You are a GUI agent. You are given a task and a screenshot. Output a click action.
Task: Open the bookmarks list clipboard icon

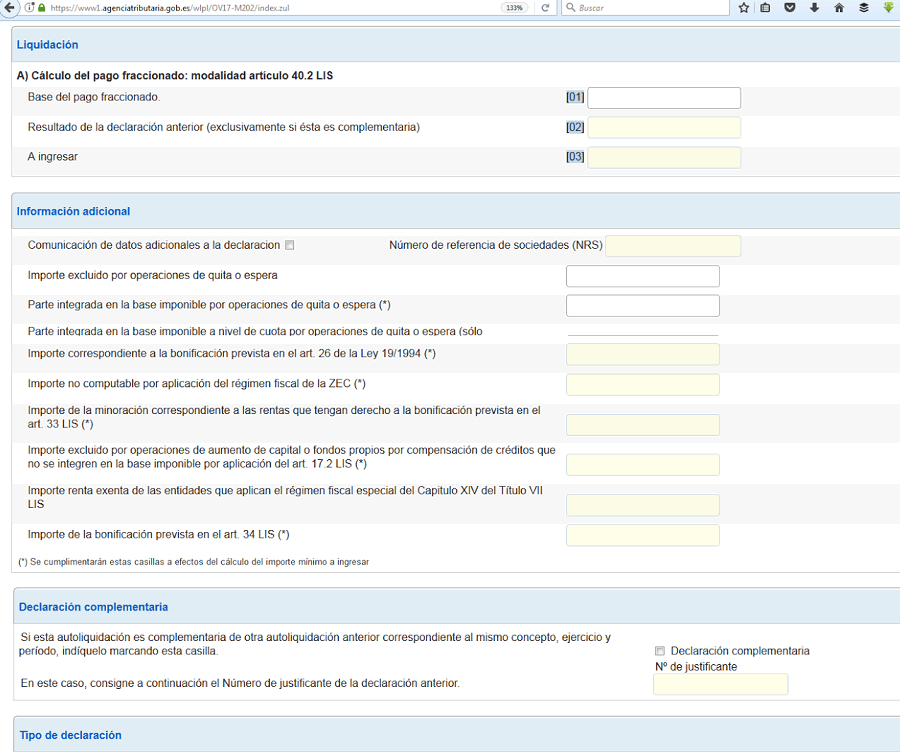click(766, 7)
